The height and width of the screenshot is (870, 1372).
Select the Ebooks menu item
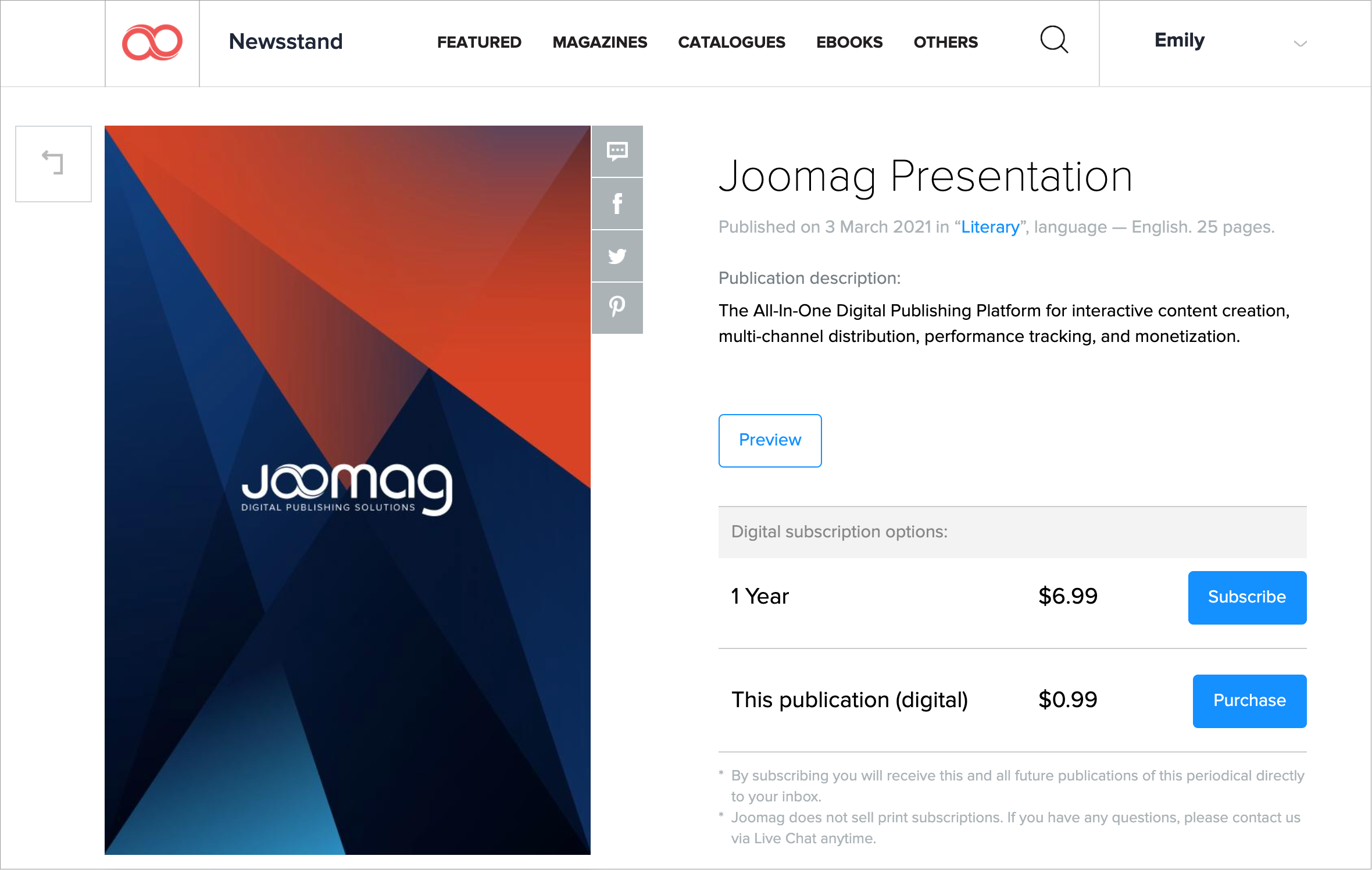[849, 42]
